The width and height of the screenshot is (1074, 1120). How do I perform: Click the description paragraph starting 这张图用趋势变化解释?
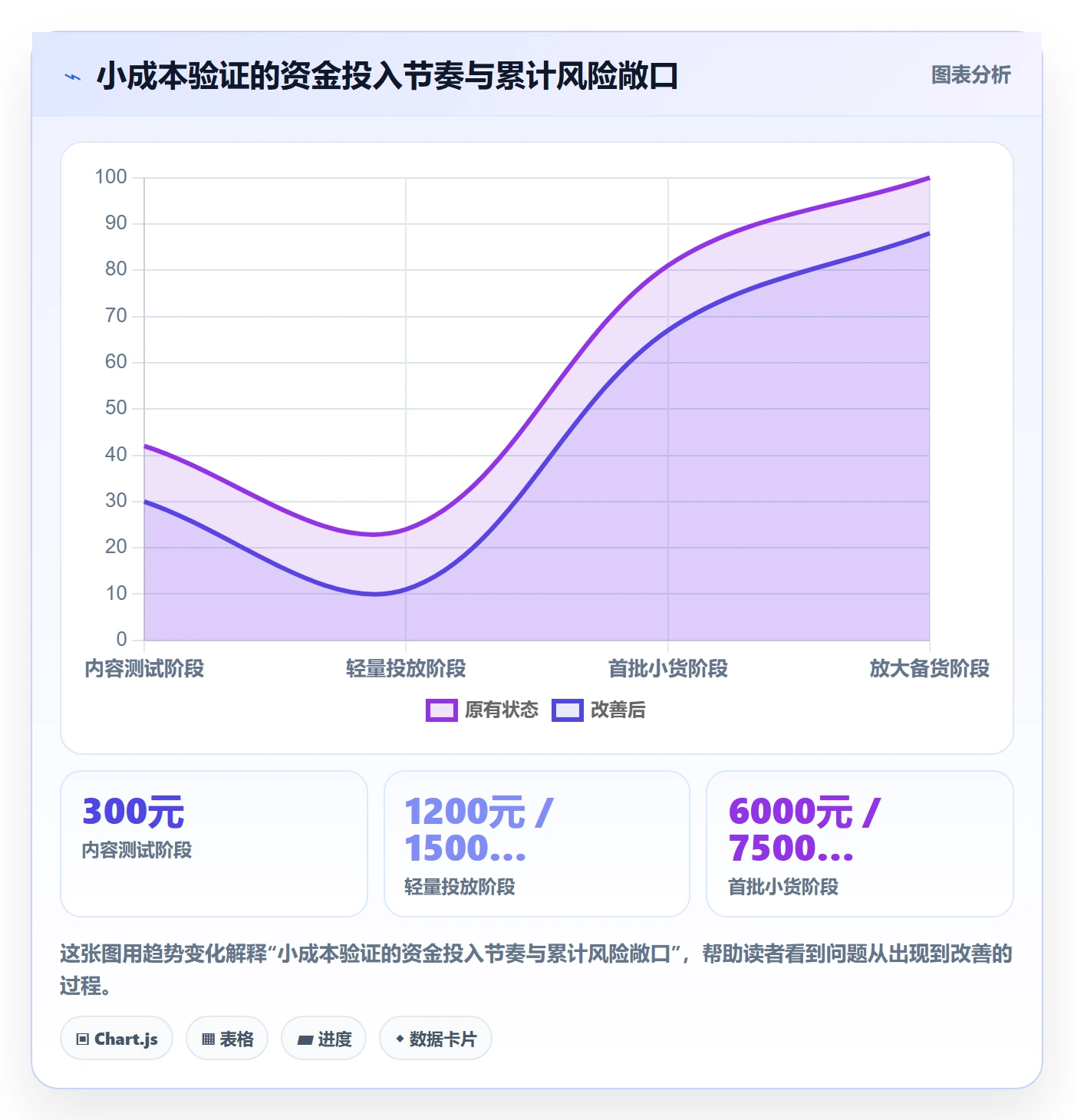[537, 970]
